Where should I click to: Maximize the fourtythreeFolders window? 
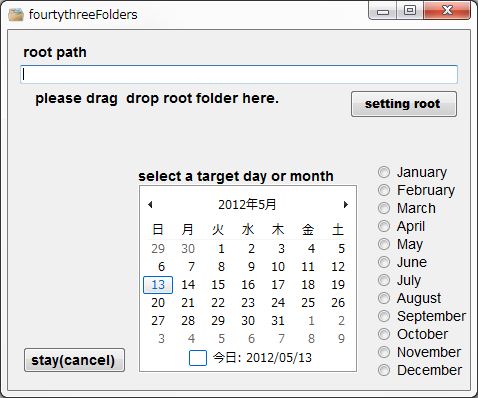(410, 10)
